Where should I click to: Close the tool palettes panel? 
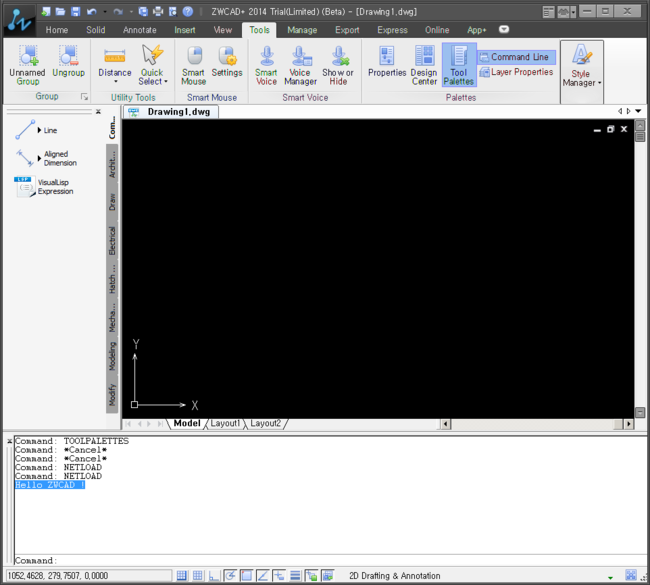(98, 112)
